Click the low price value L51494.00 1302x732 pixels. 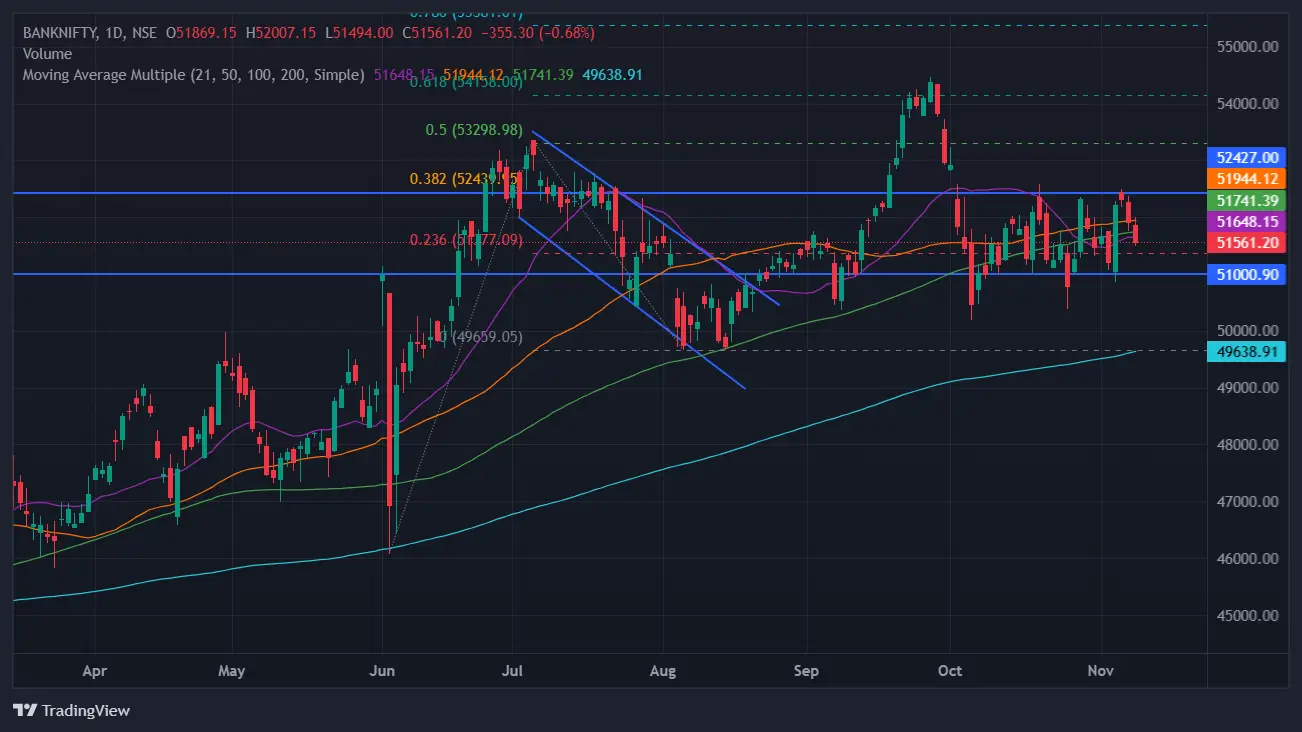358,33
